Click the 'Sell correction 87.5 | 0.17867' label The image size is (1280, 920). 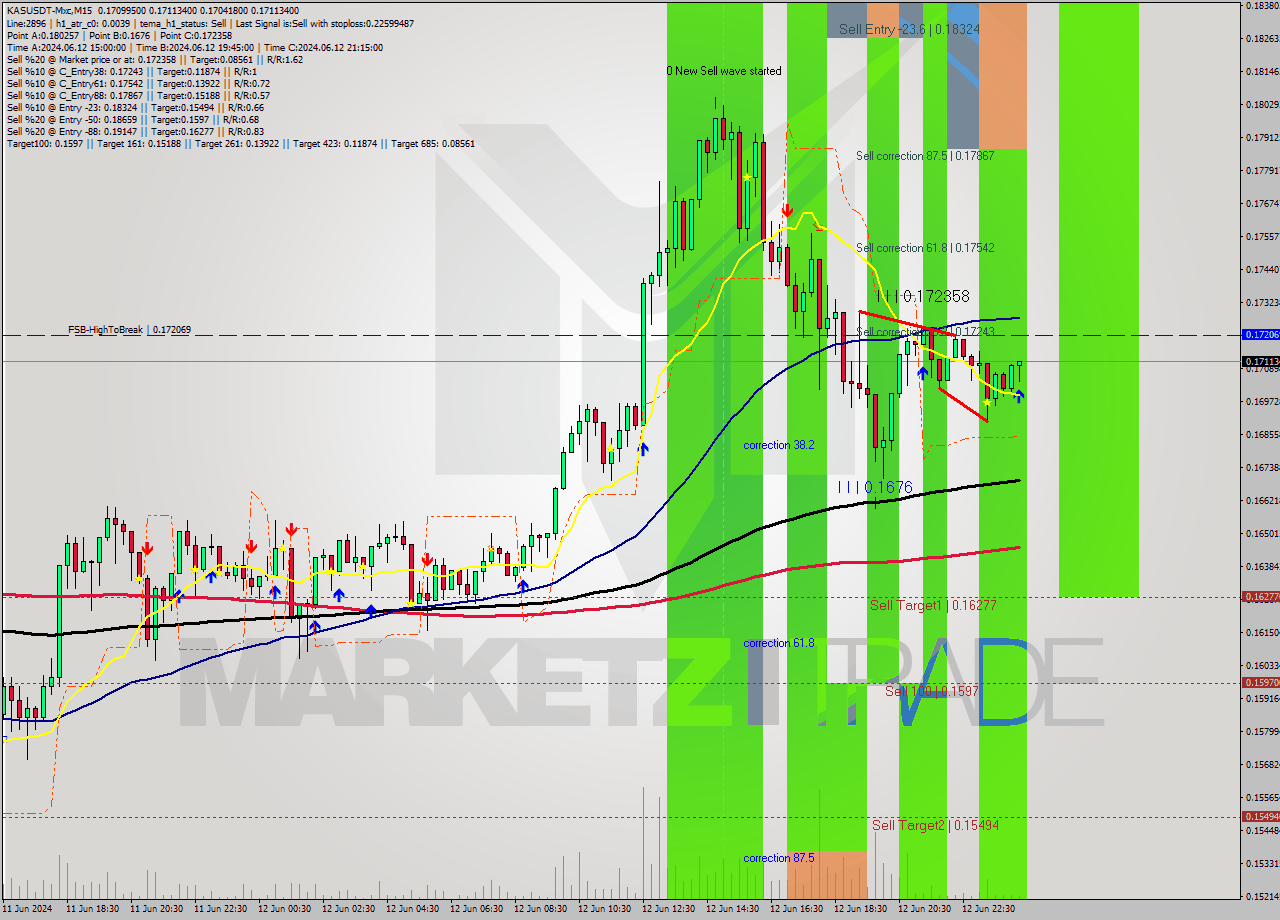coord(925,156)
